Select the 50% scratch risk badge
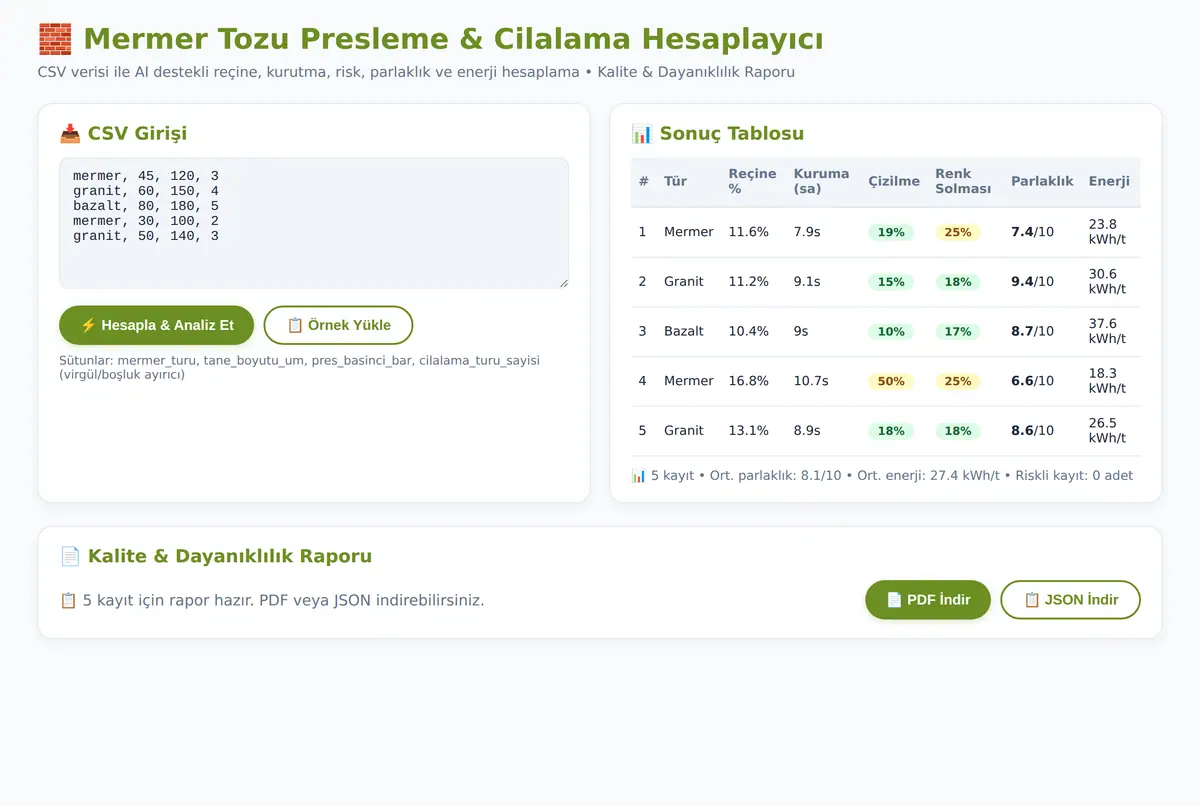1200x806 pixels. point(891,381)
